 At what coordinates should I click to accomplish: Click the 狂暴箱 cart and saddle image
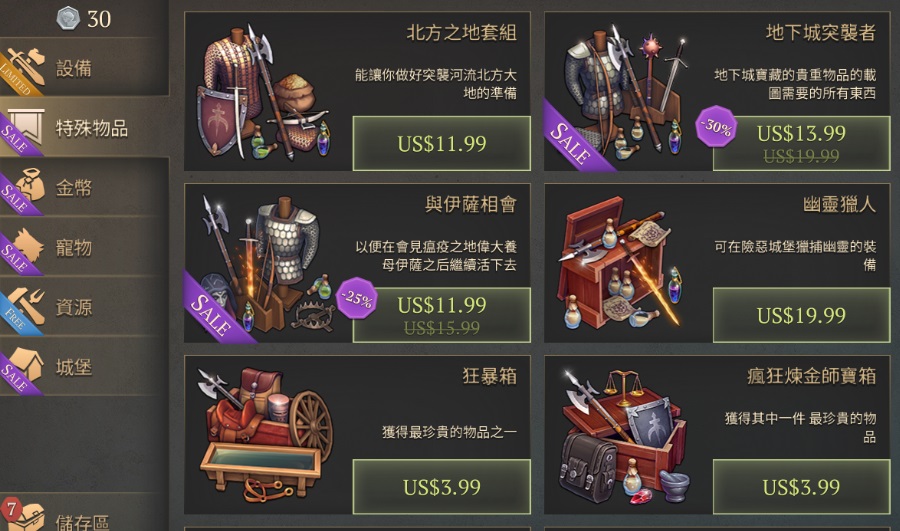[265, 435]
